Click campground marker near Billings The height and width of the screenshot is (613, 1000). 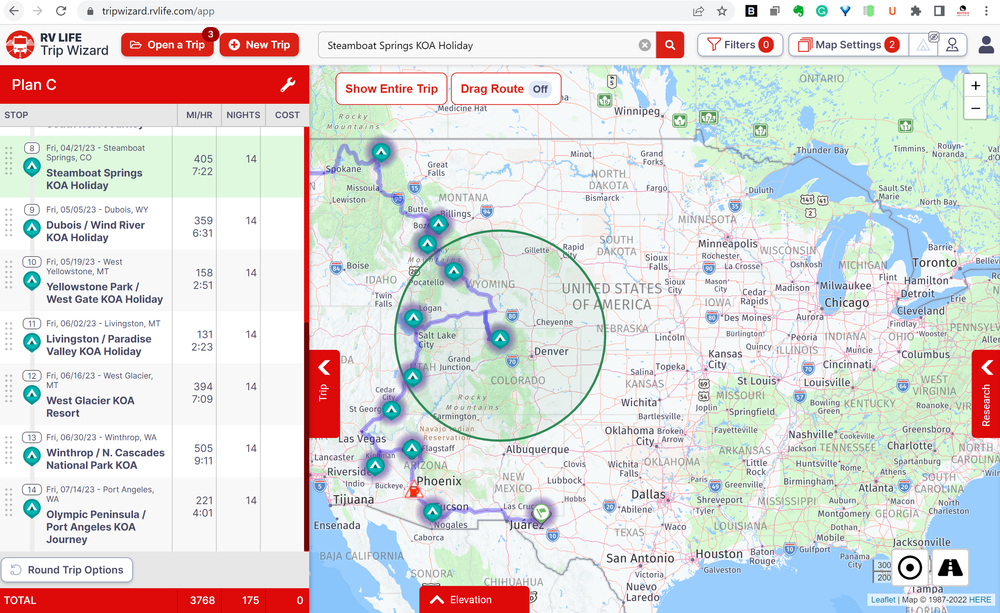point(438,224)
